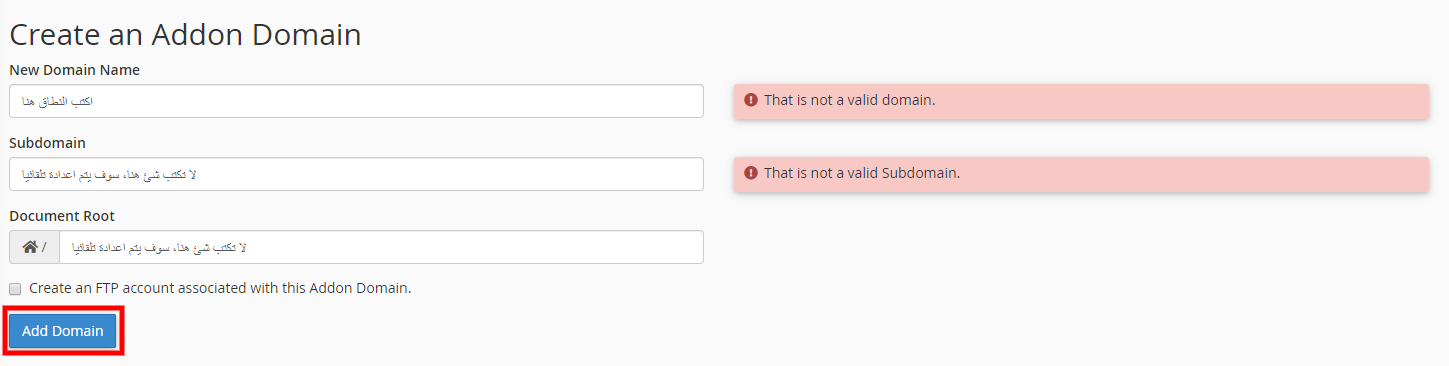The height and width of the screenshot is (366, 1449).
Task: Click the New Domain Name label
Action: tap(74, 70)
